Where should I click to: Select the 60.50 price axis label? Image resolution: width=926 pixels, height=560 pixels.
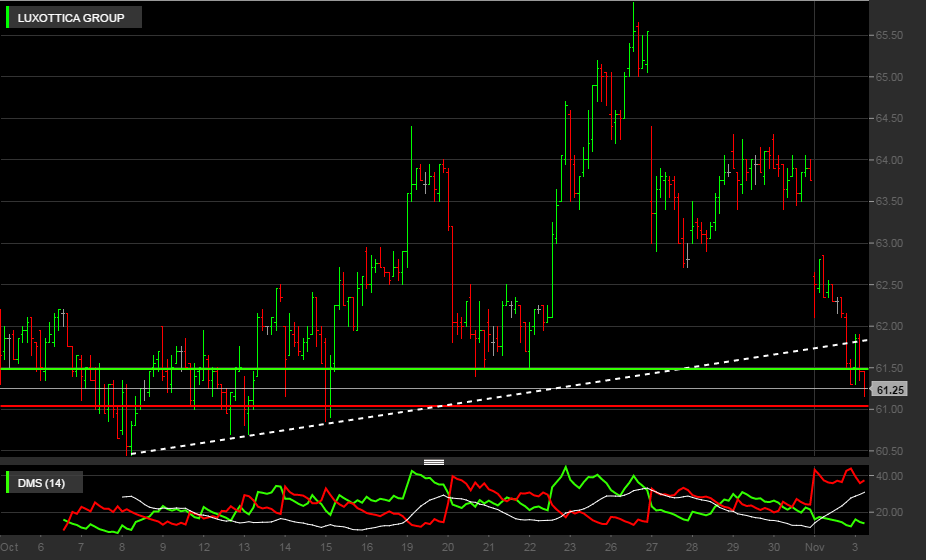tap(889, 451)
